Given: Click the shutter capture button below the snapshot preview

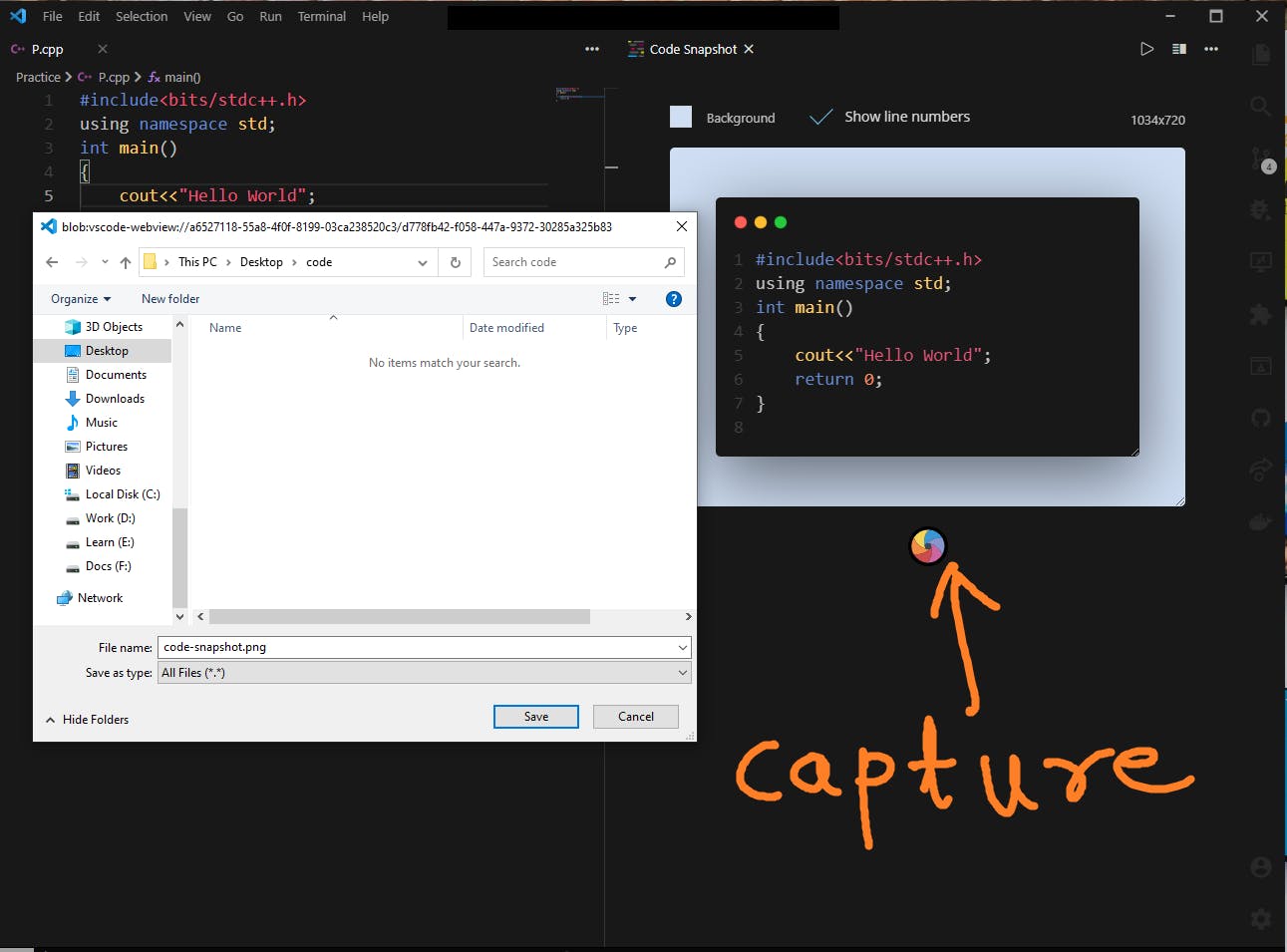Looking at the screenshot, I should 927,545.
